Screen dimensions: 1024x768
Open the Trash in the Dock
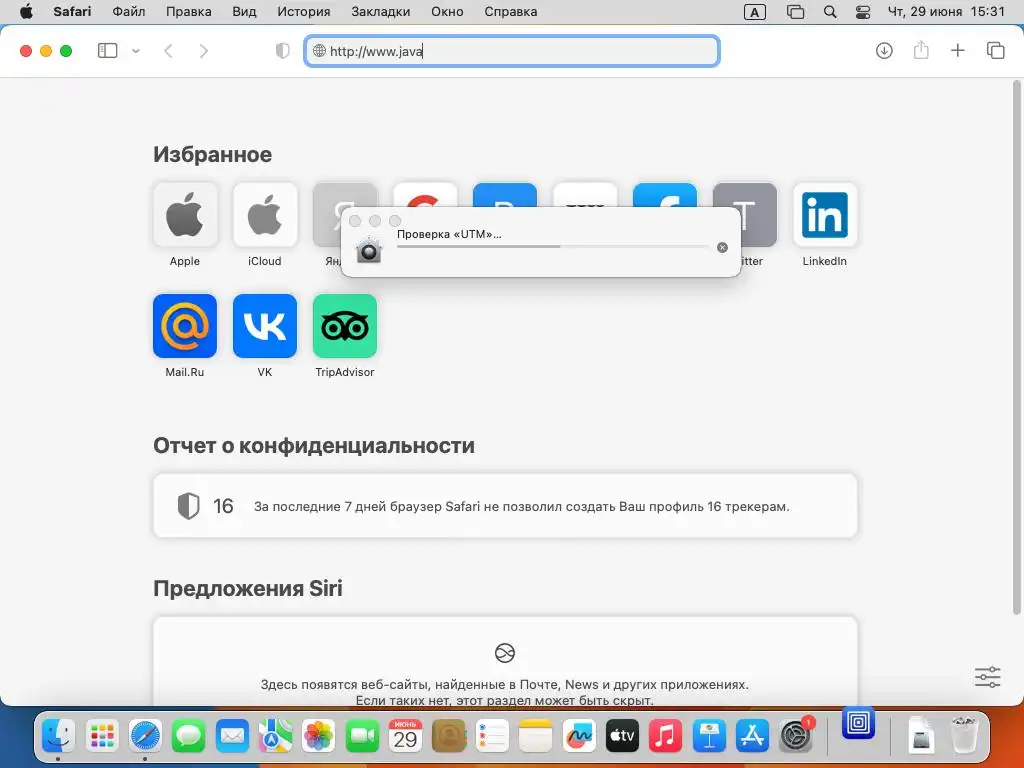[964, 736]
